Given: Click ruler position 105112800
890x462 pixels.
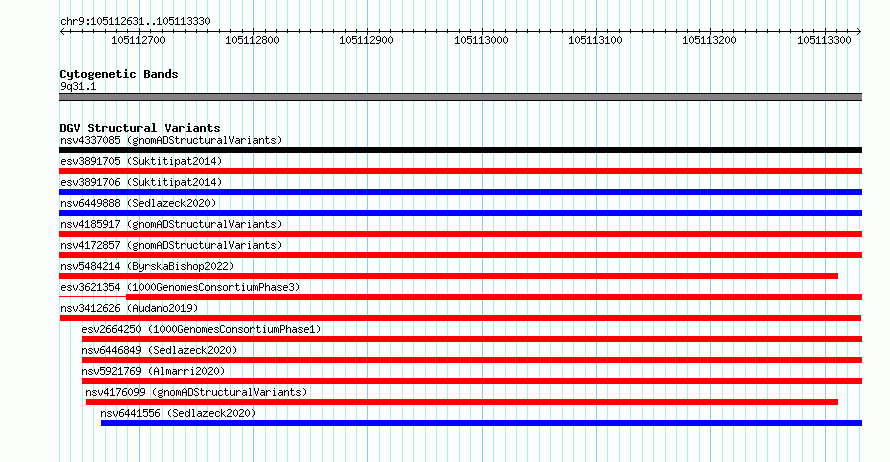Looking at the screenshot, I should [x=253, y=40].
